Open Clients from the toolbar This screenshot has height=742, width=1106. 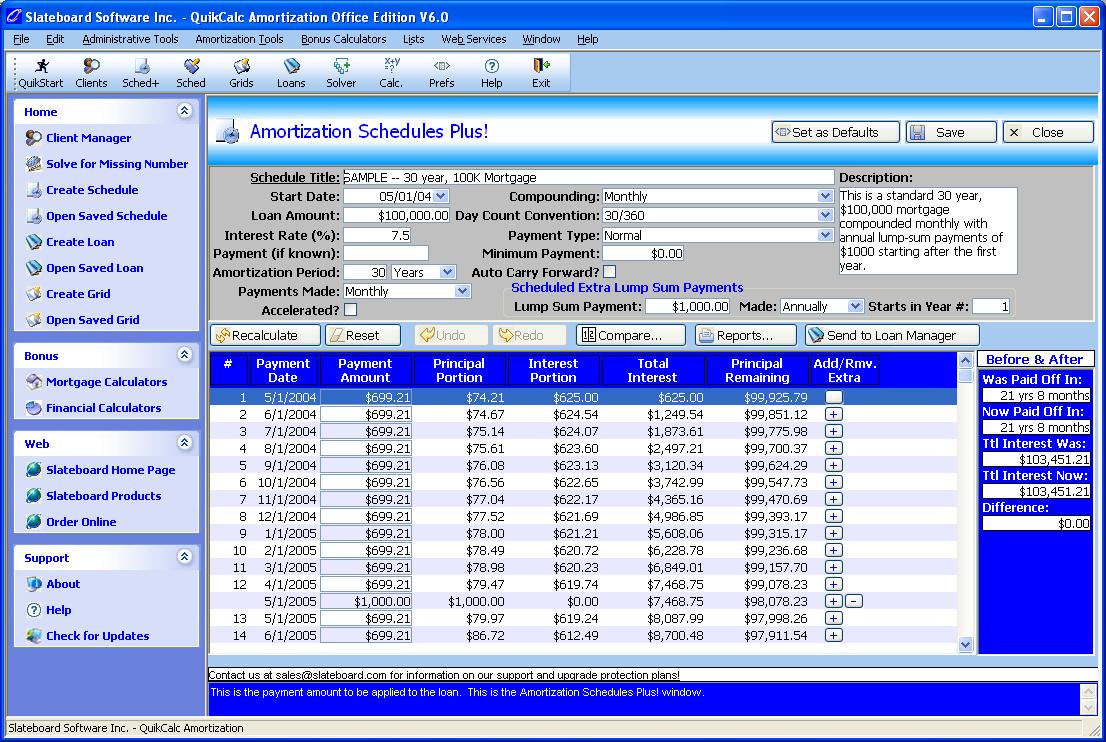(91, 72)
